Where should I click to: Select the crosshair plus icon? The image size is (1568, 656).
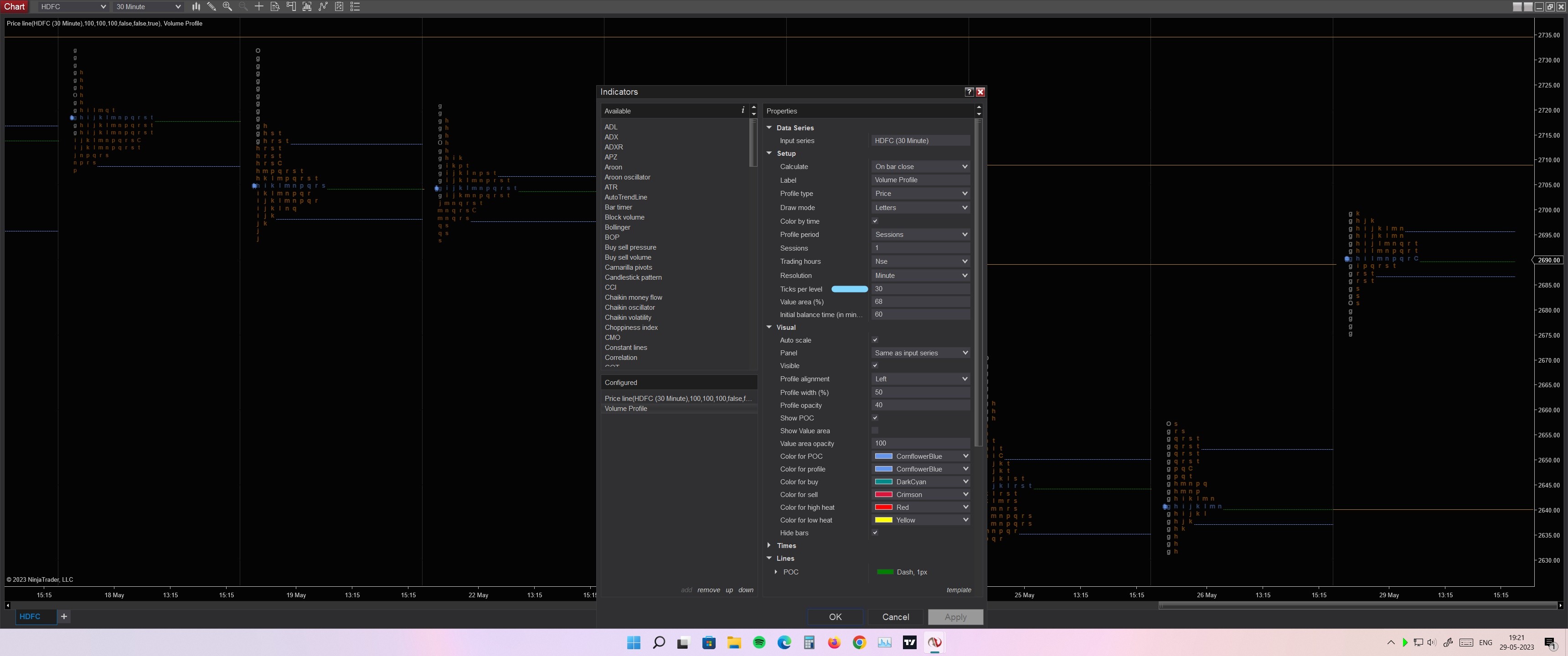pyautogui.click(x=259, y=6)
